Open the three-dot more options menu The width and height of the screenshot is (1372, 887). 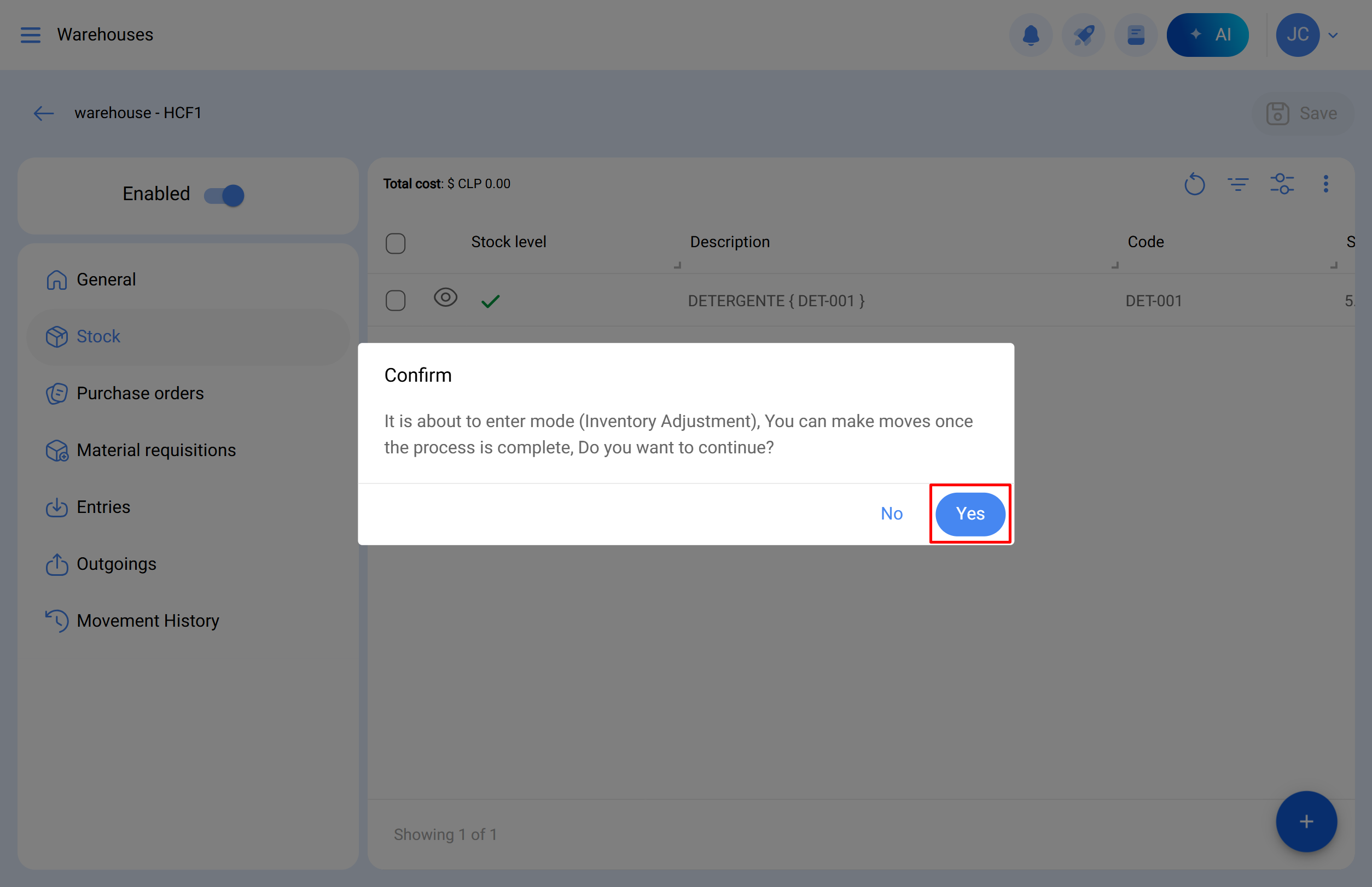coord(1326,184)
